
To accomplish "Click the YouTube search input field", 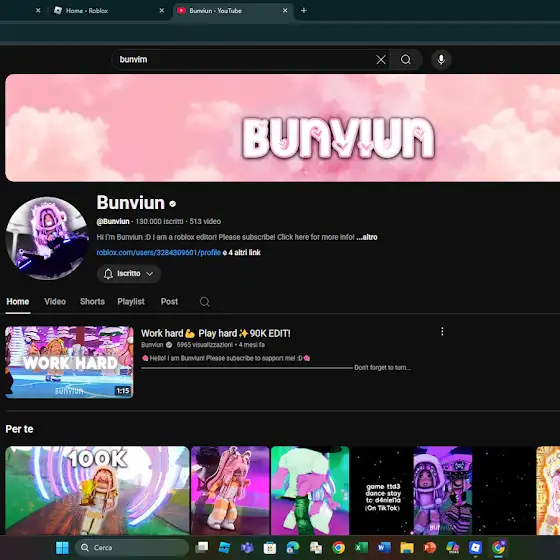I will point(246,60).
